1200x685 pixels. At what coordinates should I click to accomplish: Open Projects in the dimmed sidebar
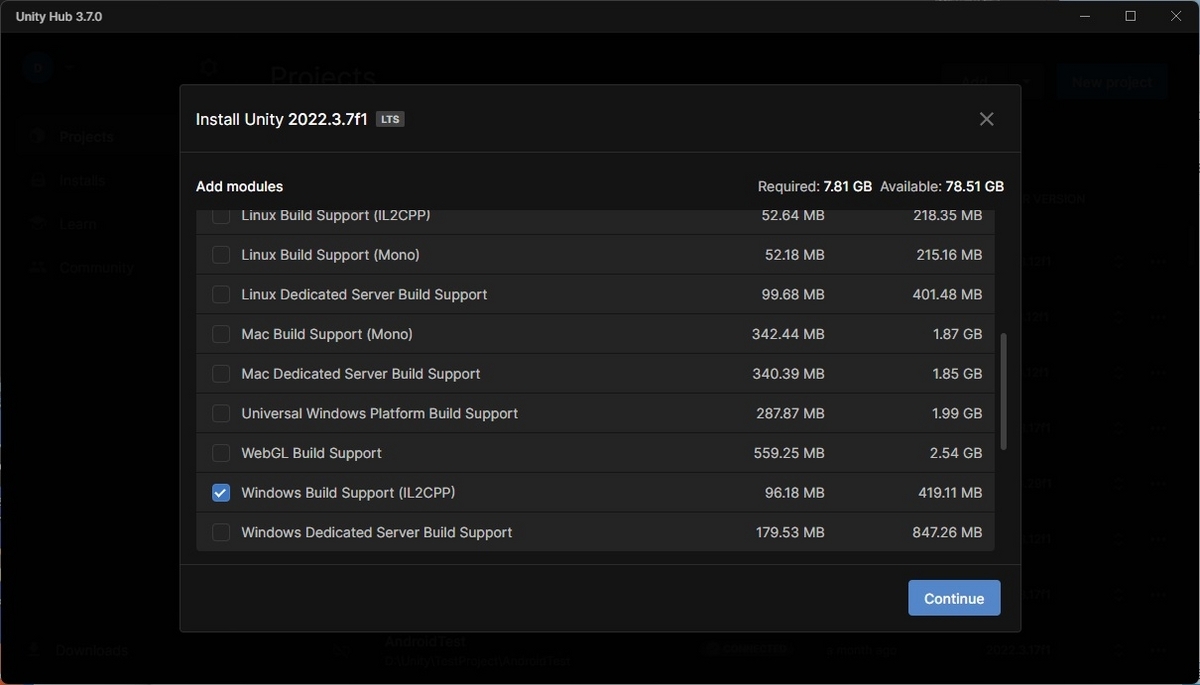click(87, 136)
